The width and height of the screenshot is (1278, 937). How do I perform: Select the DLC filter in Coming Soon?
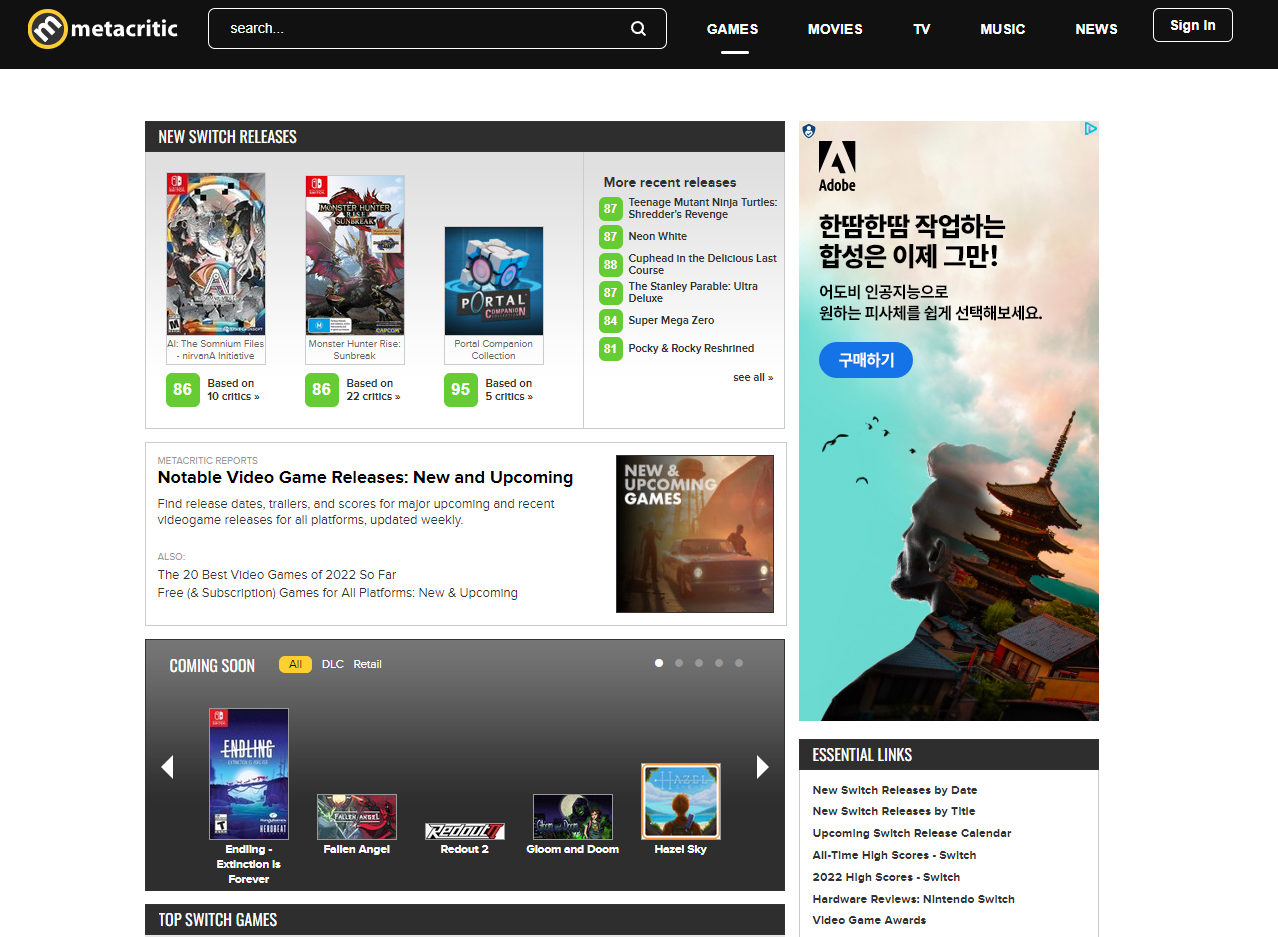click(332, 665)
